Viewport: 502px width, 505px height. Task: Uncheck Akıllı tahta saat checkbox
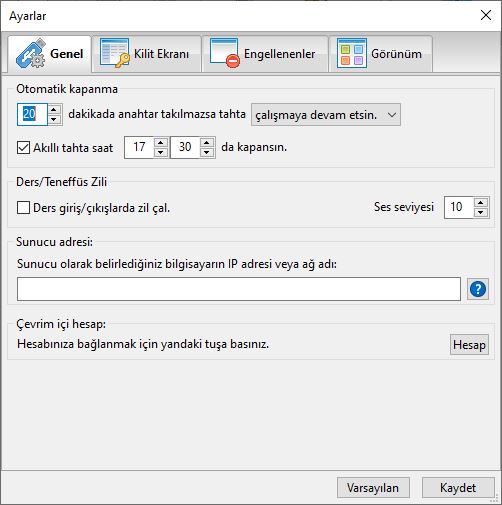(23, 147)
